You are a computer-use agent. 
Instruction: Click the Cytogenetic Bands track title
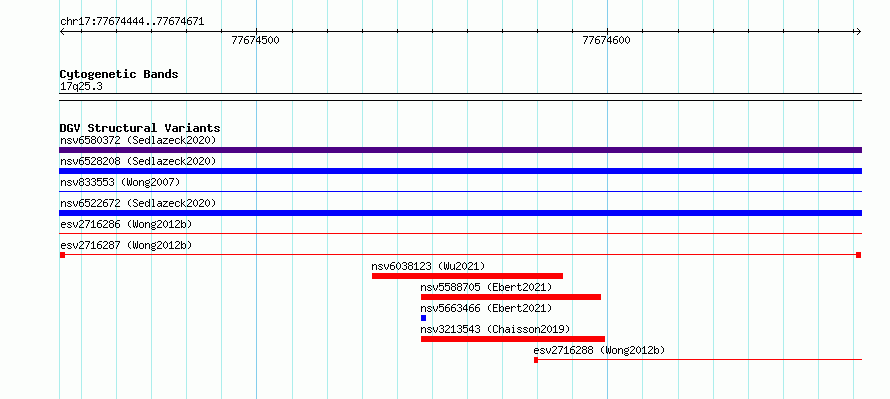pyautogui.click(x=119, y=74)
